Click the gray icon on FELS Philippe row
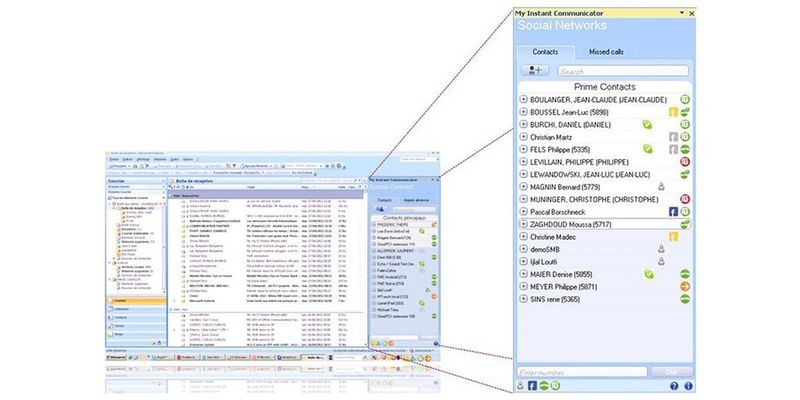Image resolution: width=800 pixels, height=400 pixels. tap(673, 149)
